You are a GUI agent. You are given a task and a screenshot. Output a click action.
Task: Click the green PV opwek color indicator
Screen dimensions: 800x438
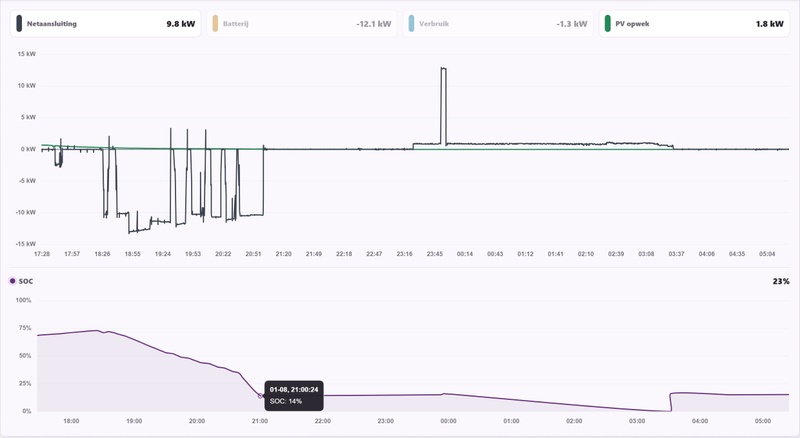click(x=607, y=23)
